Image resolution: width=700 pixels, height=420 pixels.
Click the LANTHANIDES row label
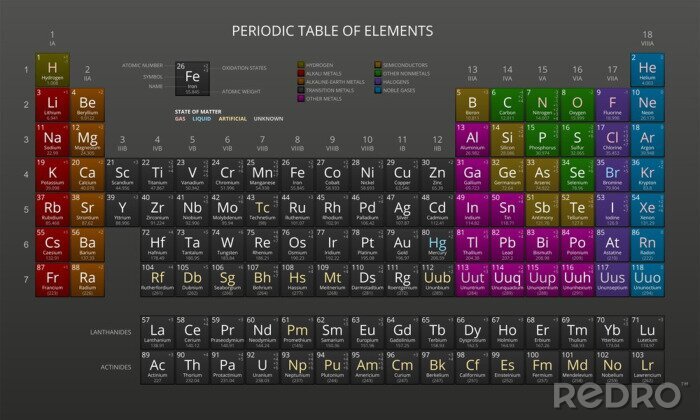[x=111, y=333]
